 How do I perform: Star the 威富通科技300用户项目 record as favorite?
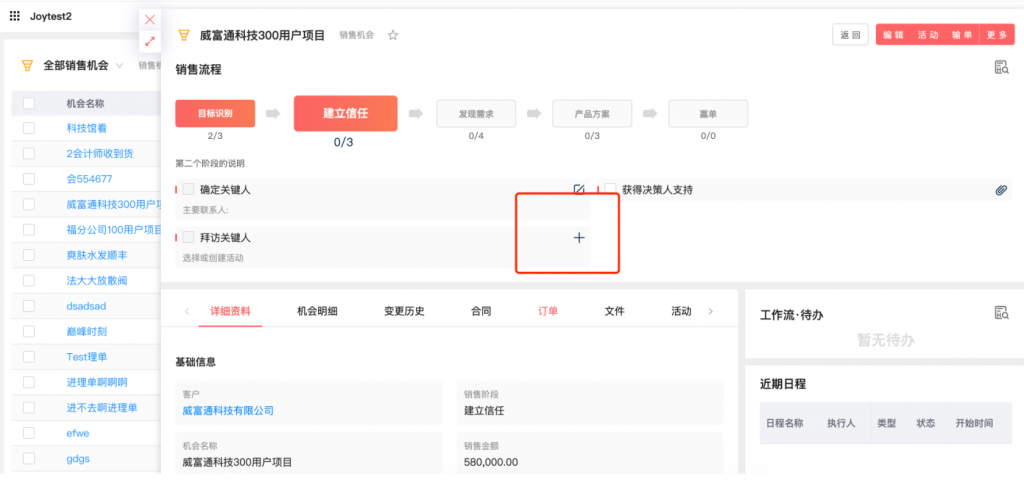point(393,35)
